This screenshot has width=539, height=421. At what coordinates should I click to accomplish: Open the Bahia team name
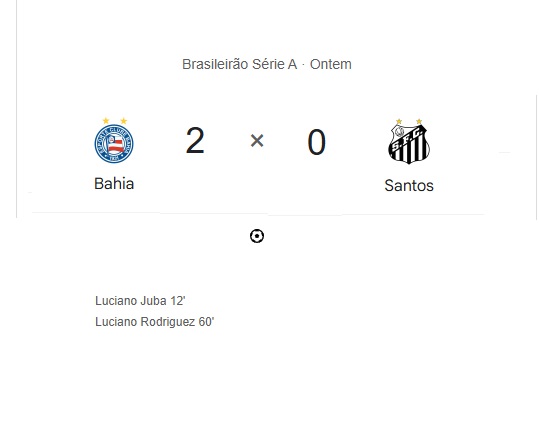tap(114, 184)
